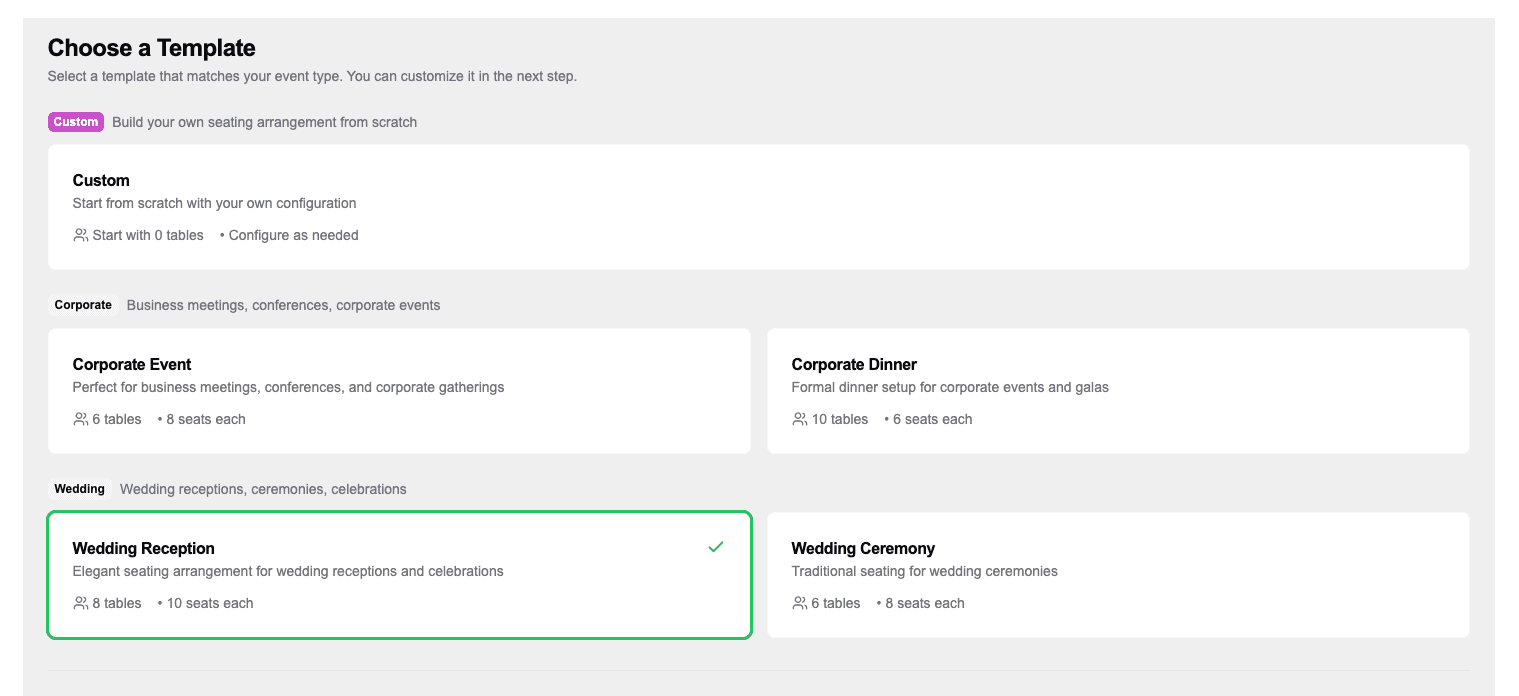Click the Corporate category badge

(x=83, y=305)
